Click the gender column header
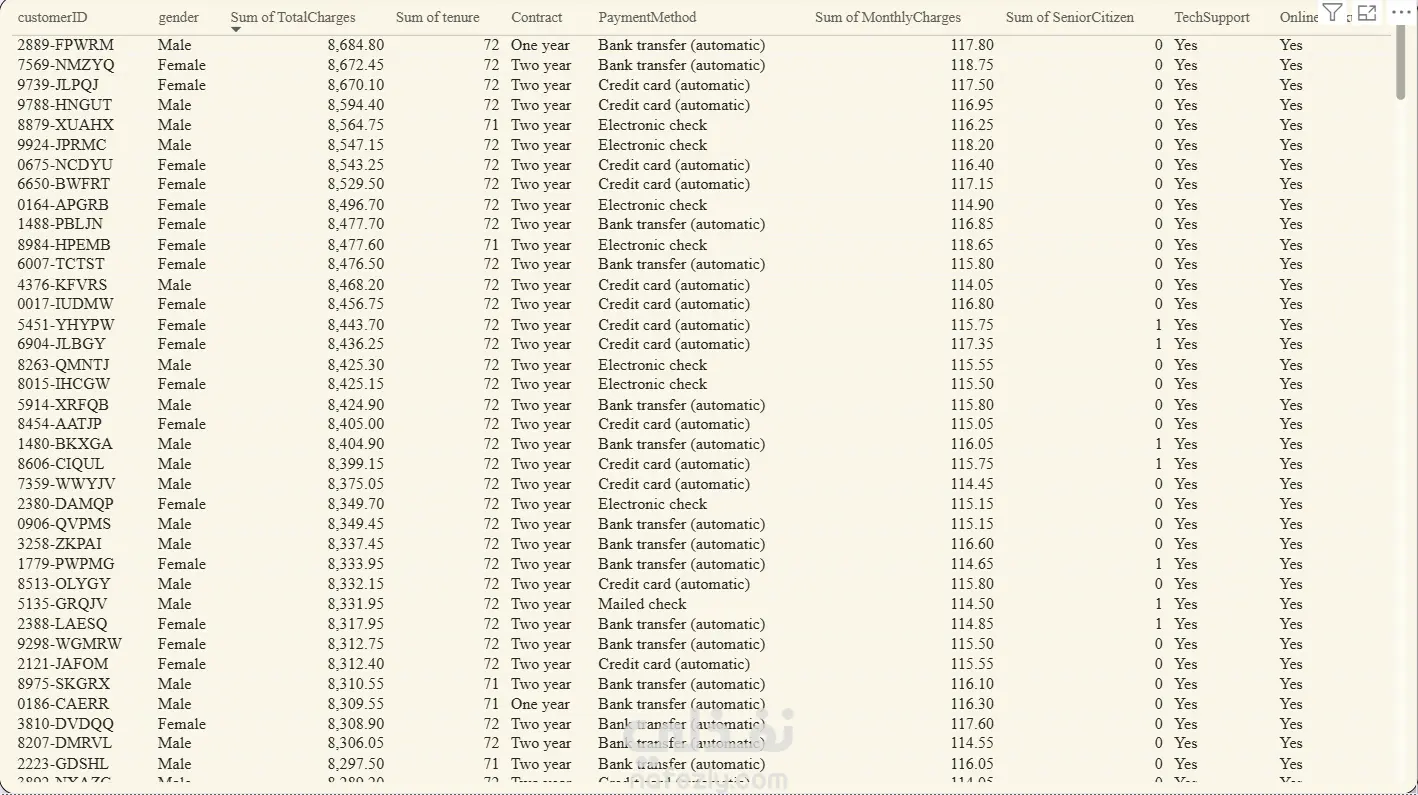 click(178, 17)
